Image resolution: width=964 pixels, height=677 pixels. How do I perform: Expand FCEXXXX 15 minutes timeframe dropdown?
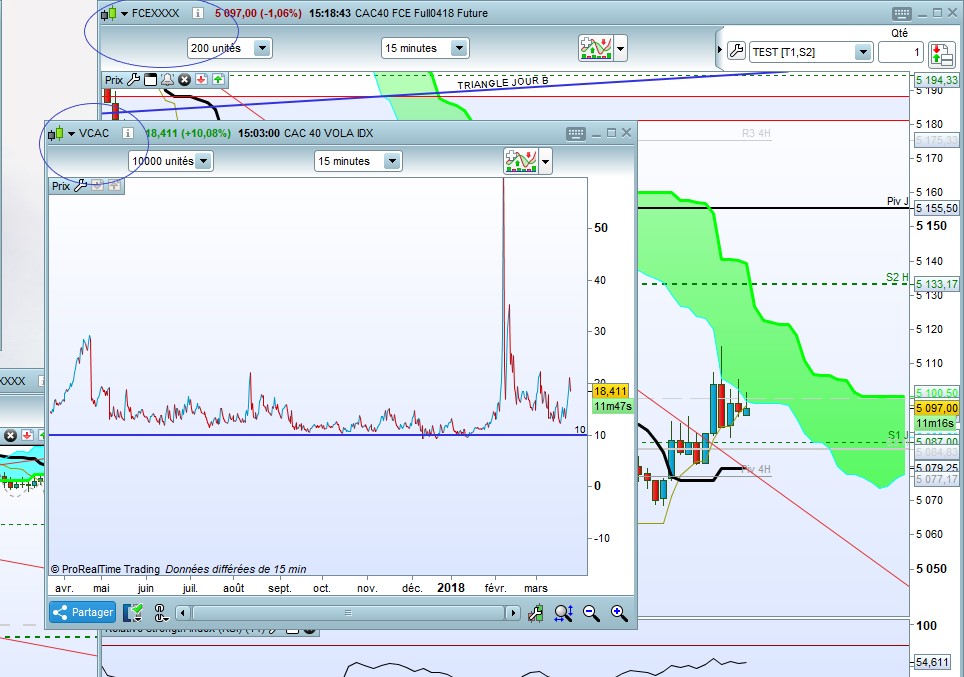click(459, 48)
